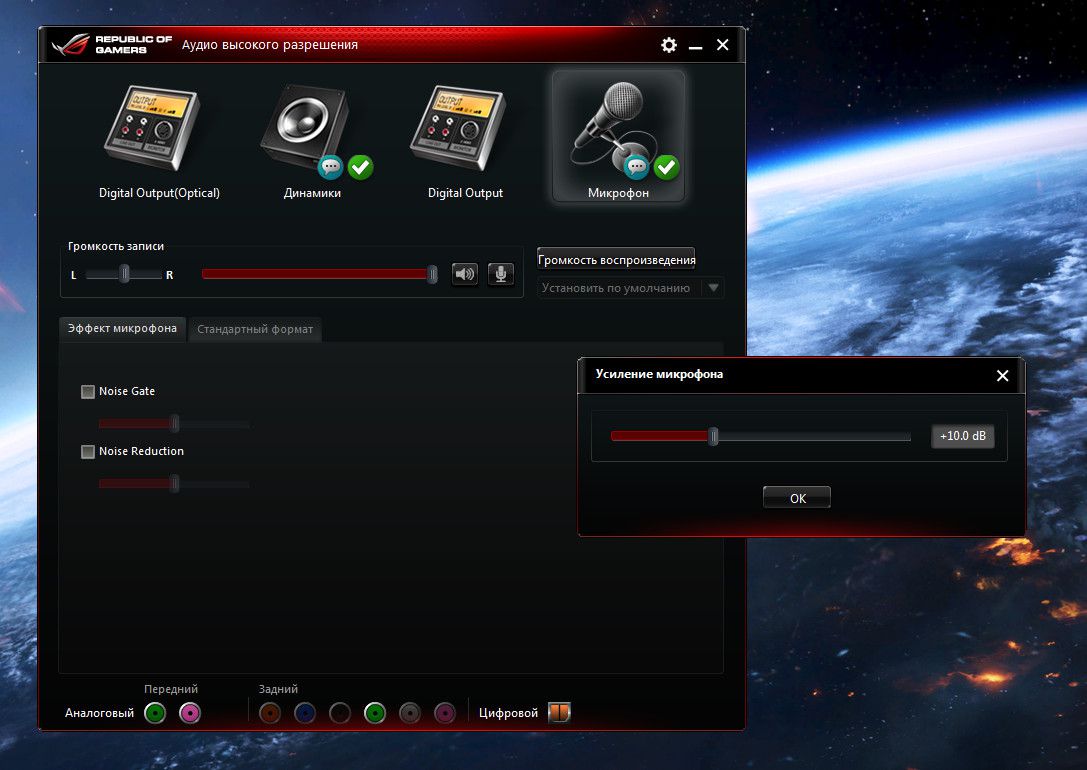Select the Эффект микрофона tab
This screenshot has width=1087, height=770.
[x=122, y=328]
